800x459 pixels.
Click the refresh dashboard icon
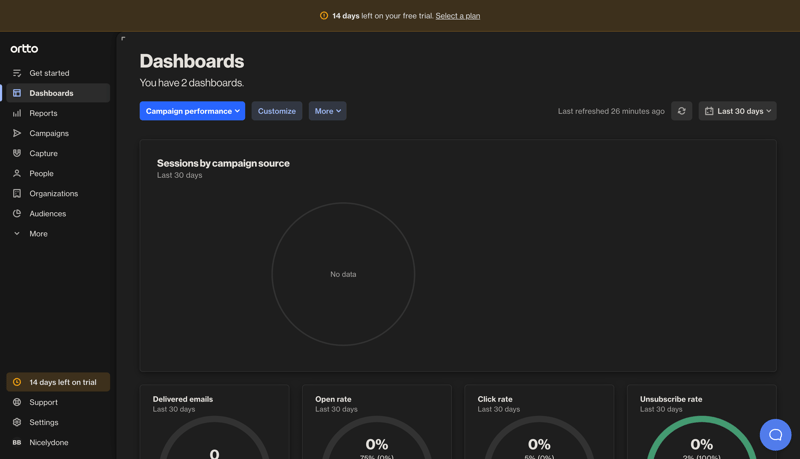click(681, 111)
